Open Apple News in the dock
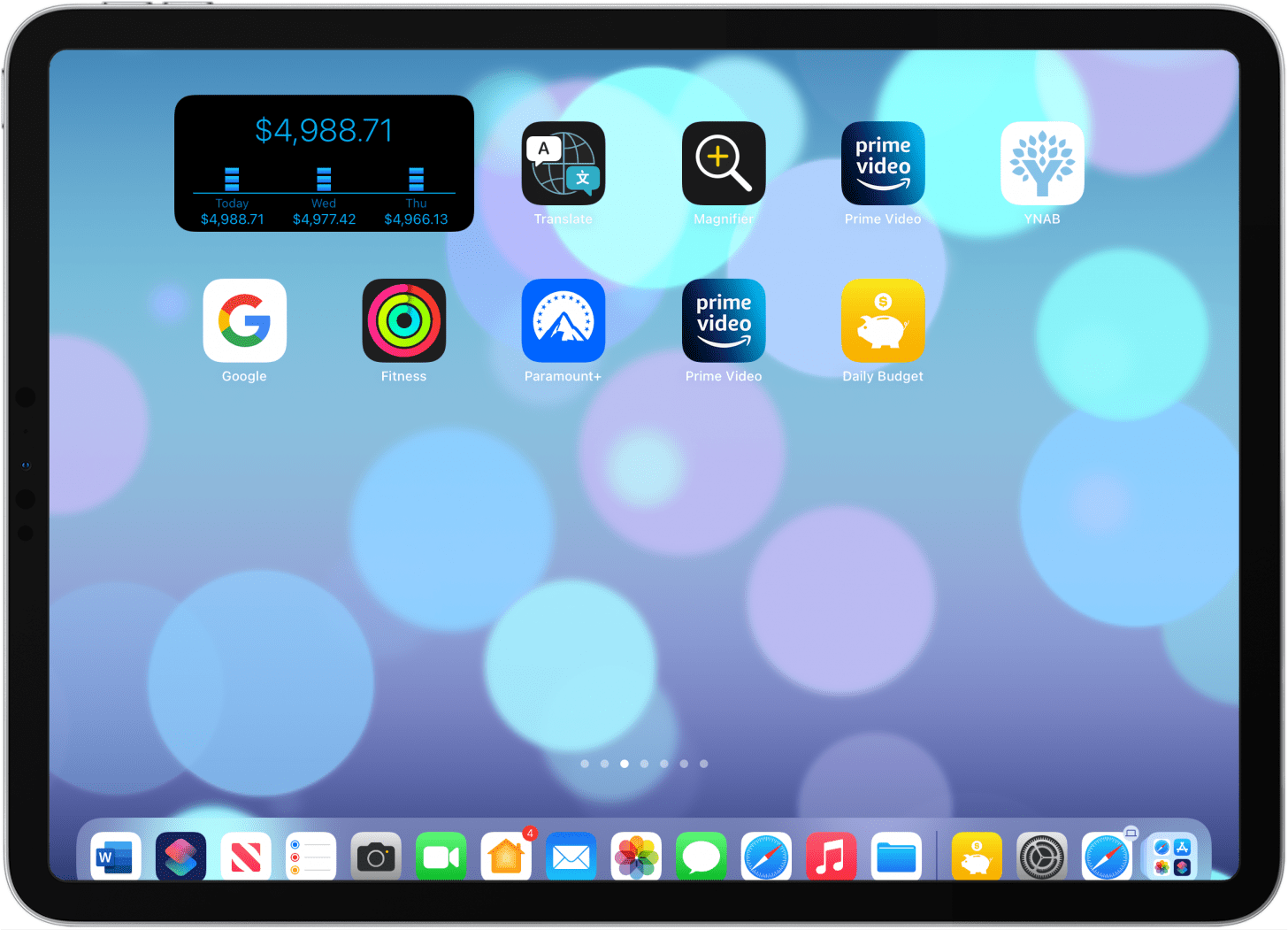1288x930 pixels. pyautogui.click(x=245, y=856)
